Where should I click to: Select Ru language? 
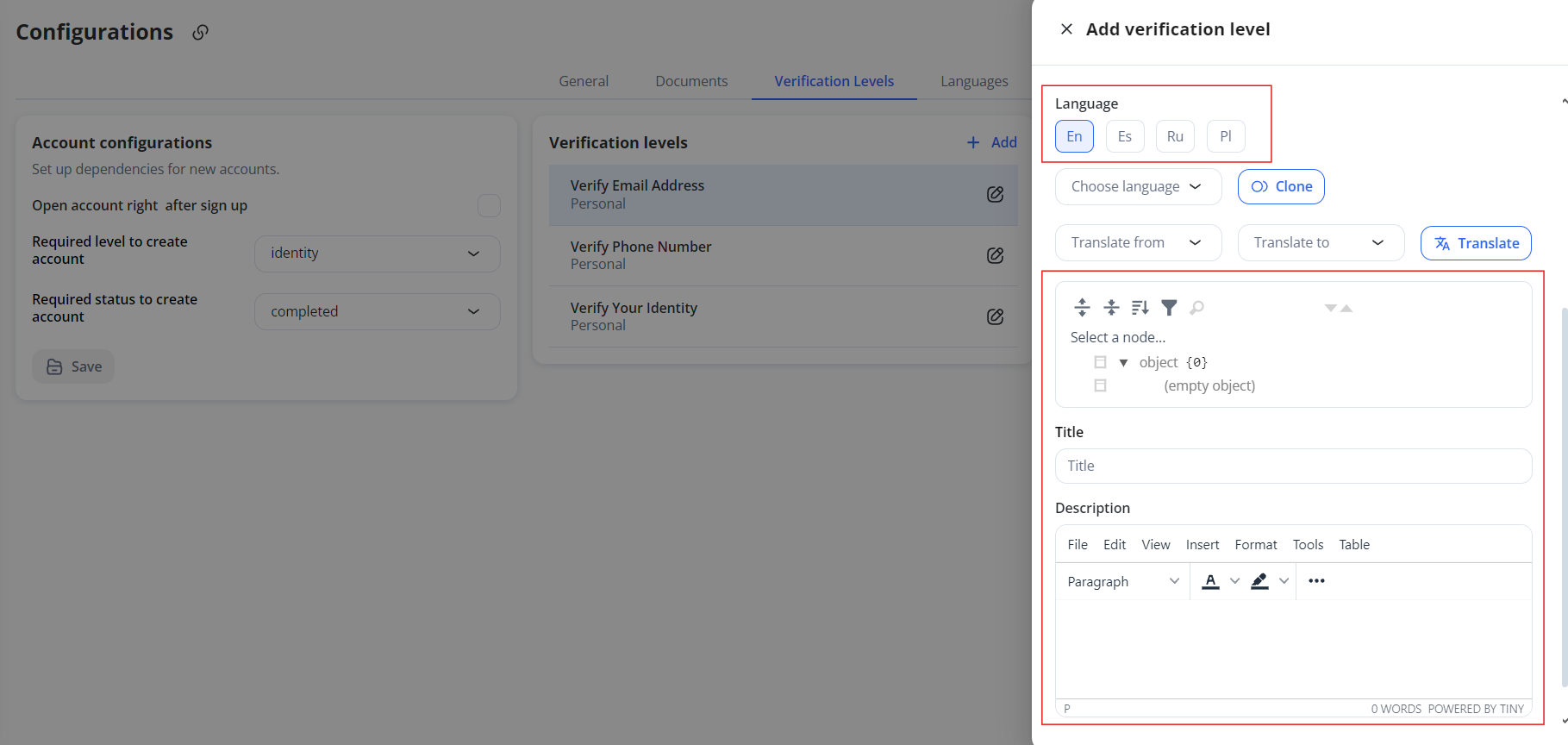(1175, 136)
